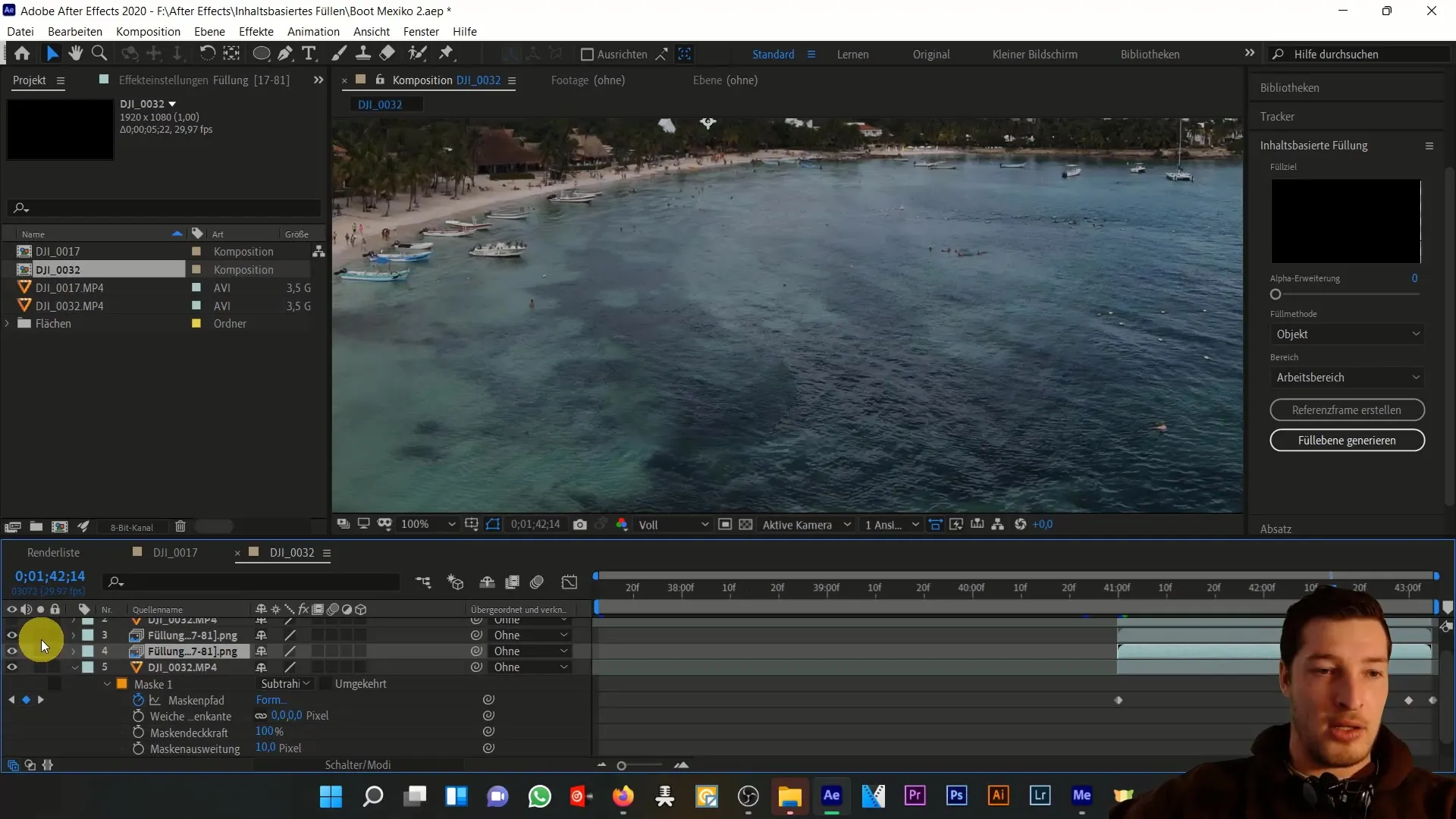Select the Brush tool
The height and width of the screenshot is (819, 1456).
coord(339,53)
